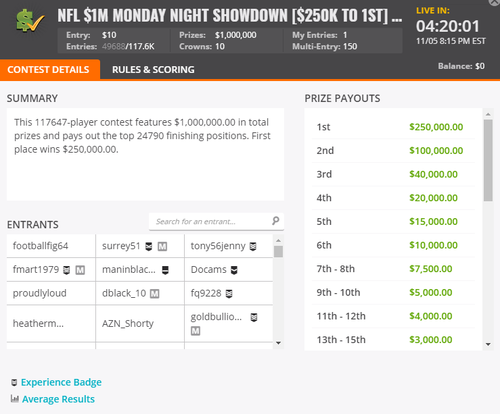Image resolution: width=500 pixels, height=414 pixels.
Task: Click the M icon under goldbullio entrant
Action: (196, 331)
